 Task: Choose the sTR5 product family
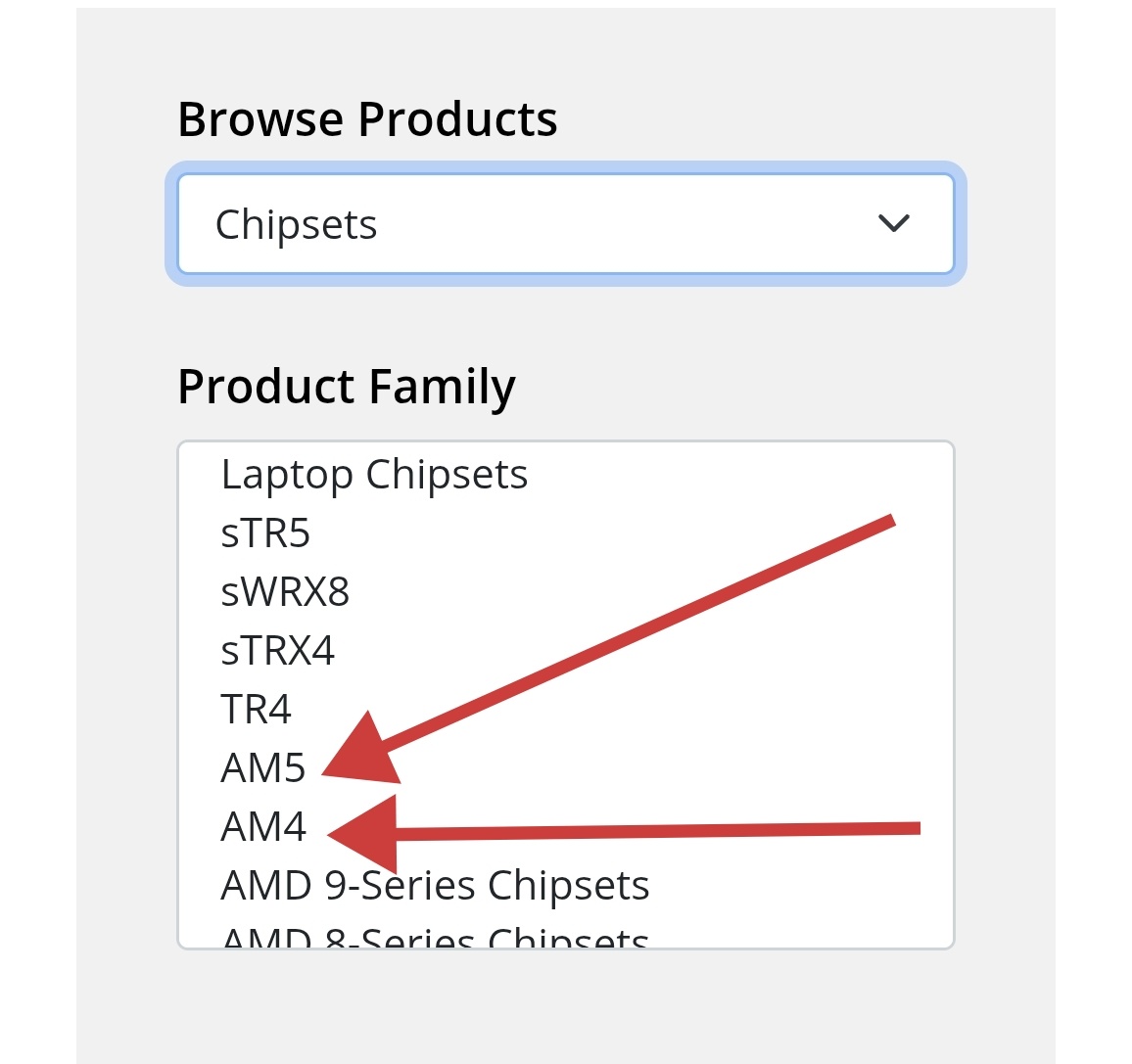pyautogui.click(x=265, y=533)
